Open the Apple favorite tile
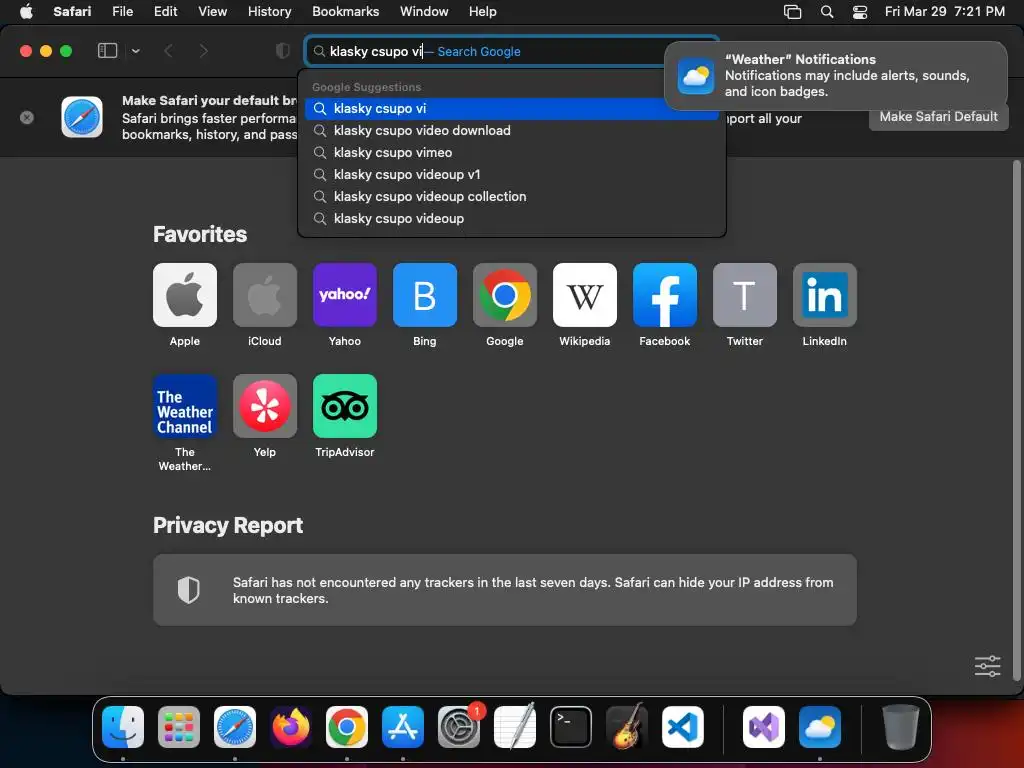 185,295
